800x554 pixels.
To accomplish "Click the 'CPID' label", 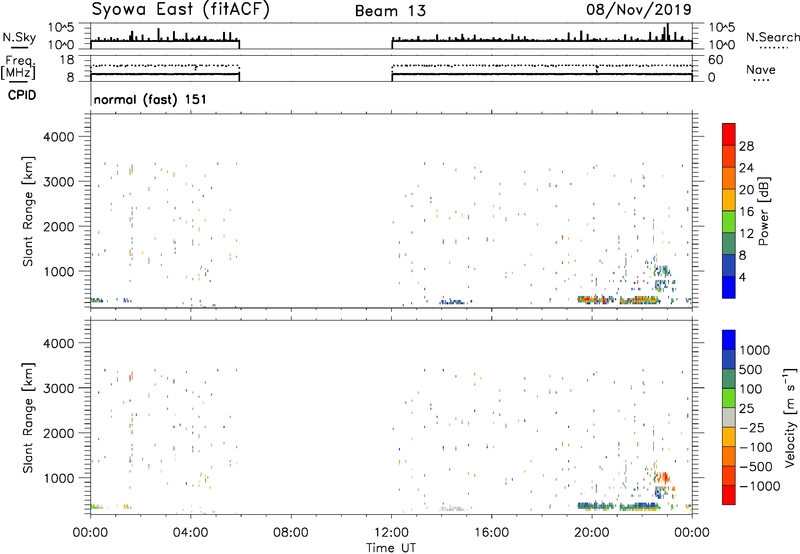I will 22,95.
